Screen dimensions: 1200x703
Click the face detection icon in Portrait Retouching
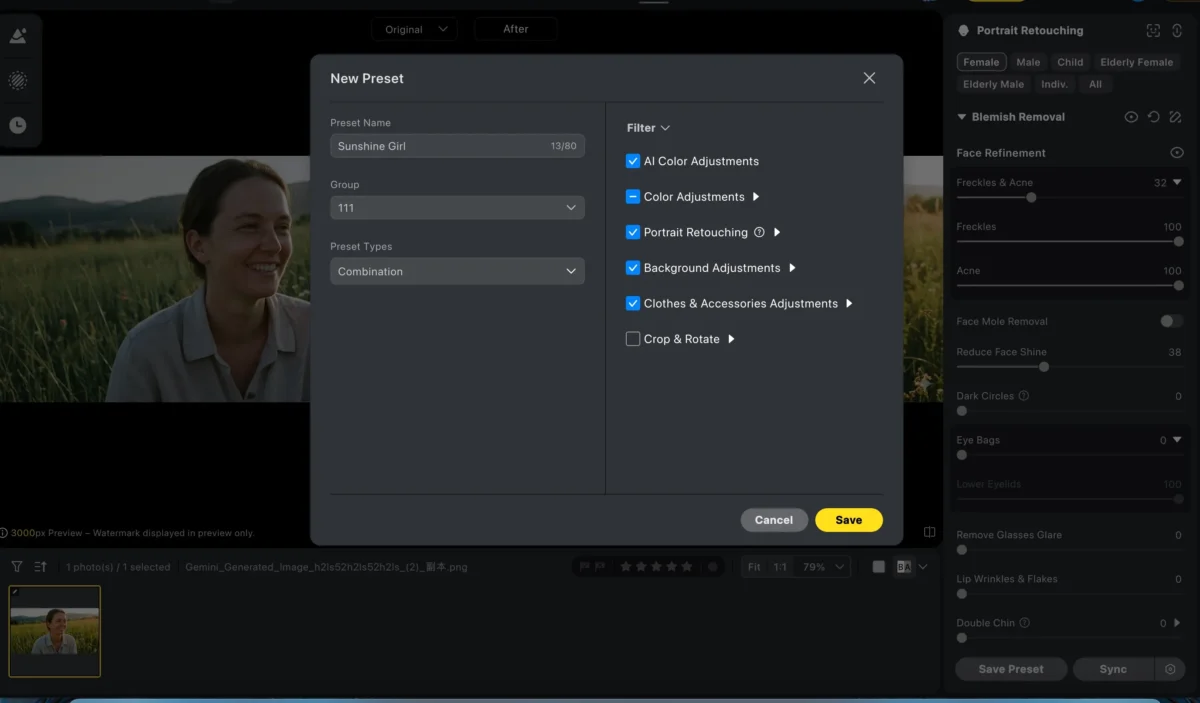coord(1153,31)
